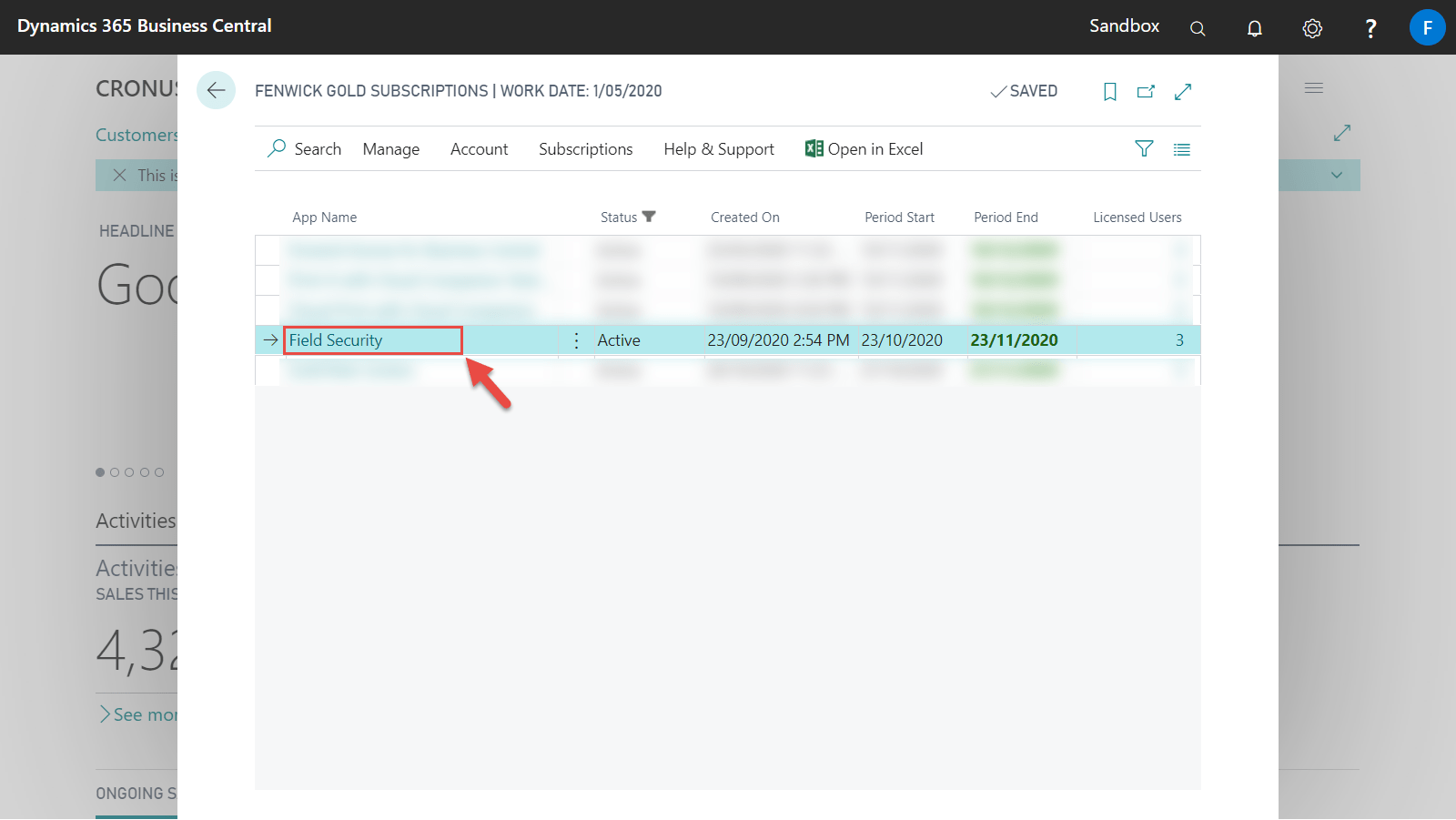Screen dimensions: 1456x820
Task: Switch list view layout icon
Action: 1181,149
